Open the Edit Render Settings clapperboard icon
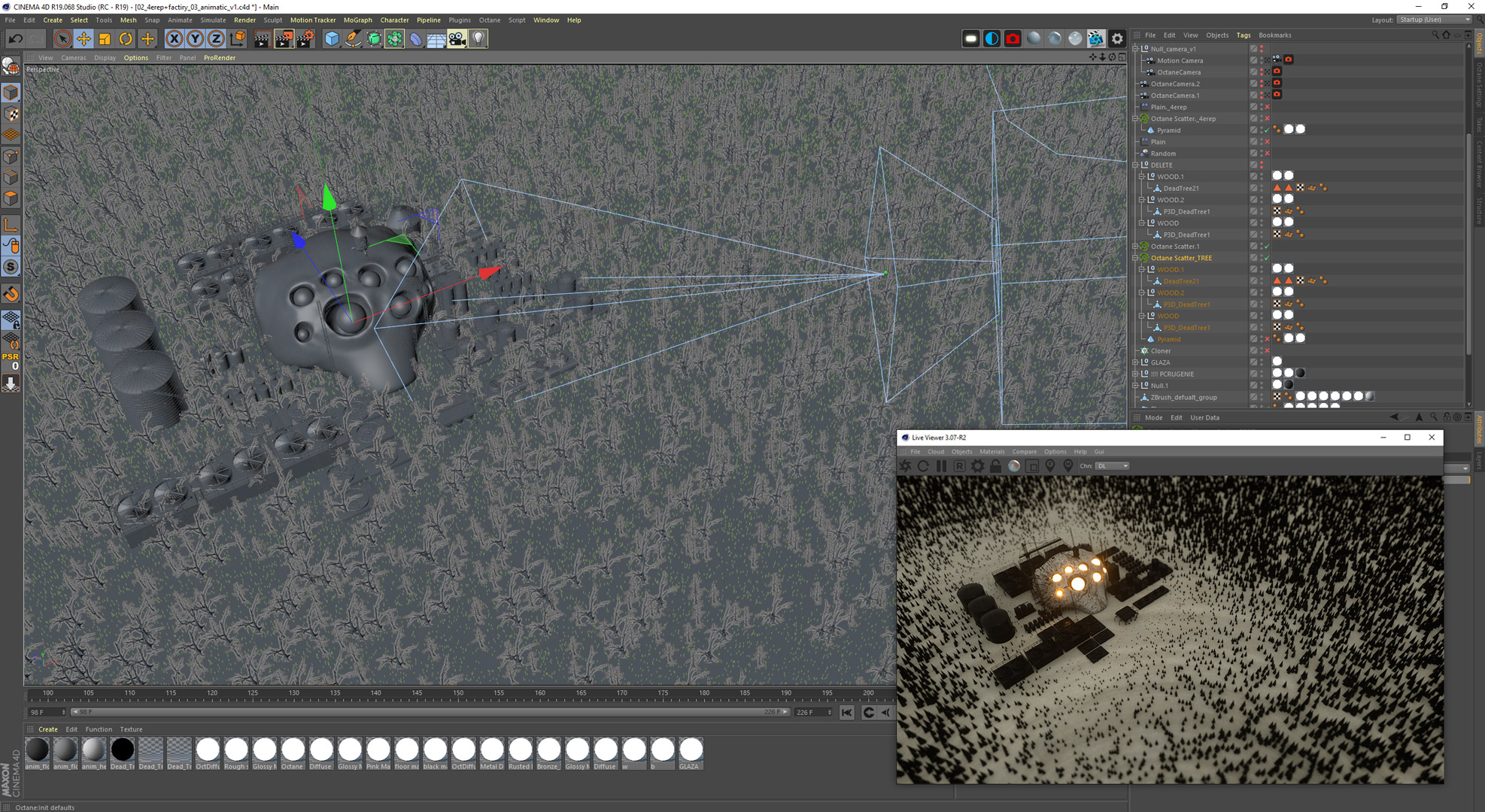Screen dimensions: 1485x812 pyautogui.click(x=305, y=38)
